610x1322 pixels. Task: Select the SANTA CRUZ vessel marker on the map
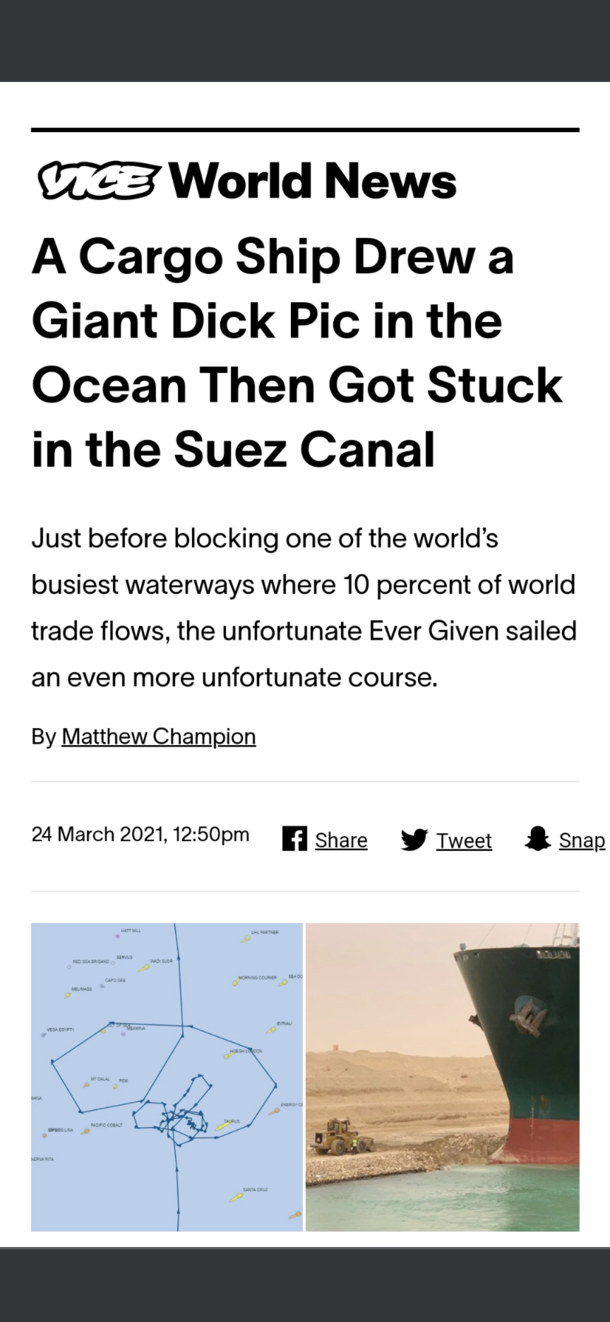236,1197
